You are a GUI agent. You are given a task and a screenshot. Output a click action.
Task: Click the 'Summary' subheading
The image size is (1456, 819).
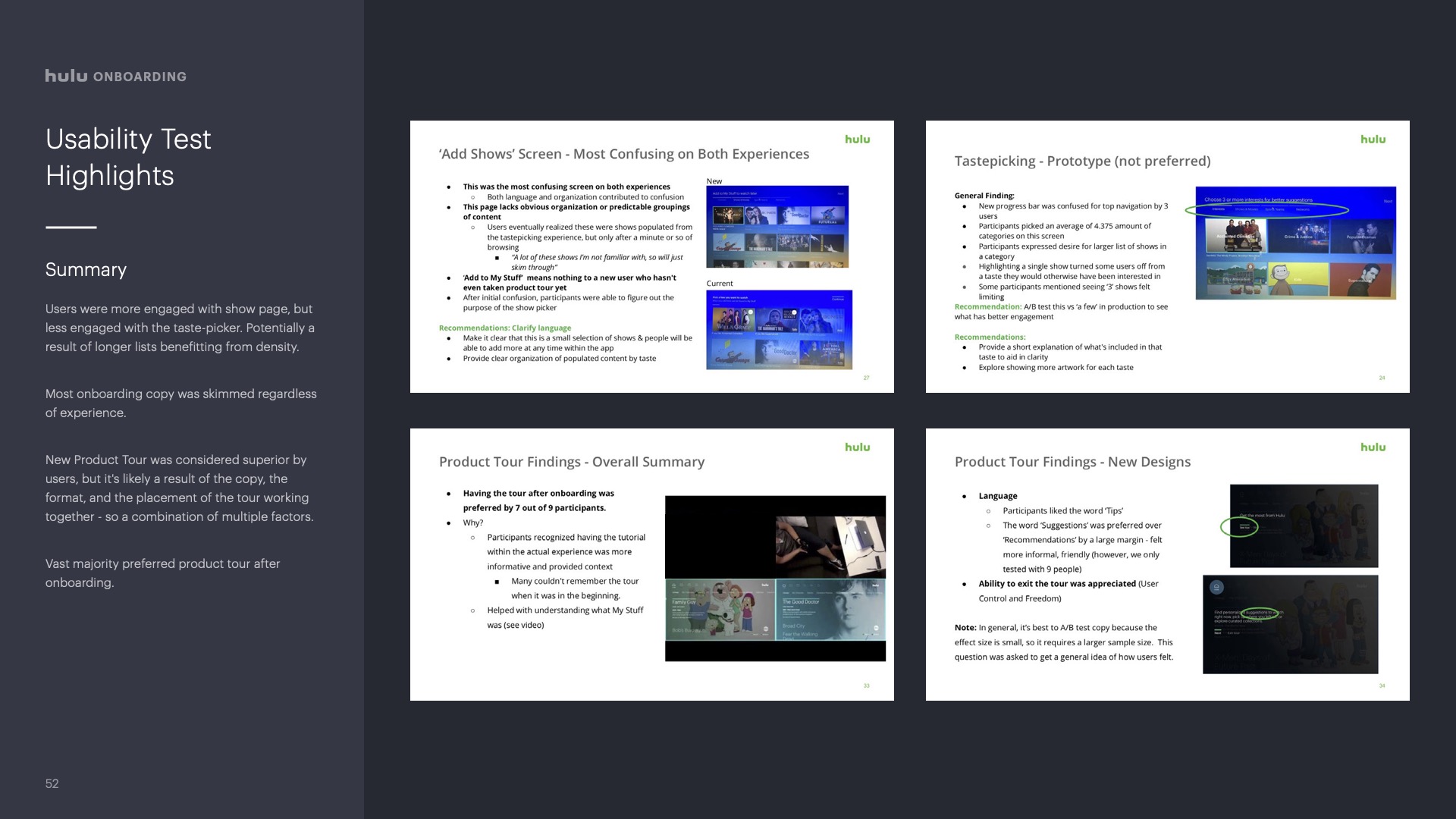(86, 269)
